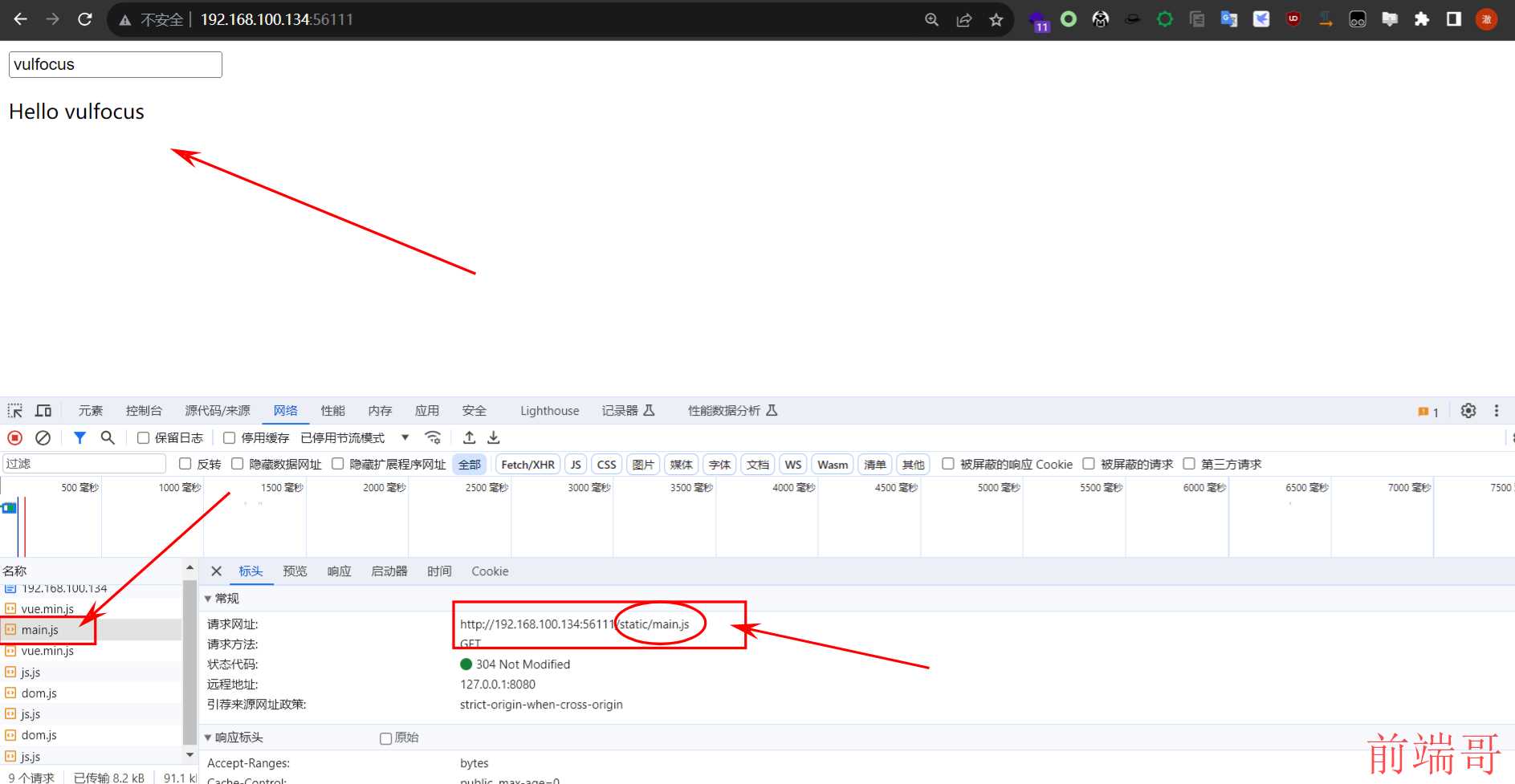Go forward in browser history
Image resolution: width=1515 pixels, height=784 pixels.
[x=52, y=19]
